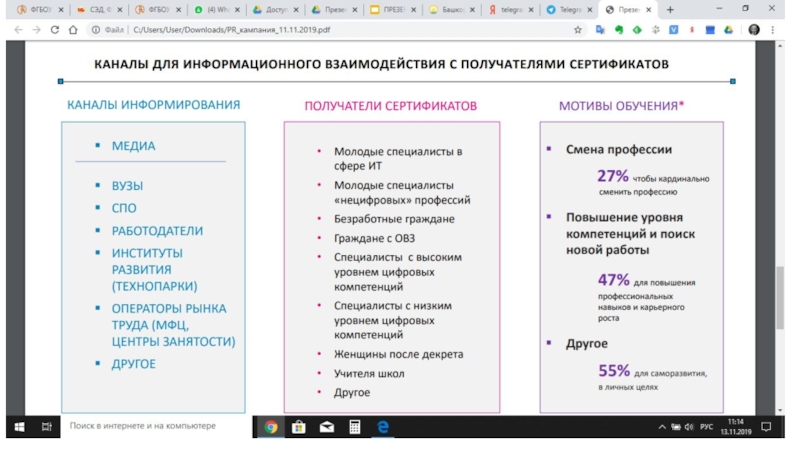Viewport: 800px width, 450px height.
Task: Show hidden system tray icons
Action: (662, 427)
